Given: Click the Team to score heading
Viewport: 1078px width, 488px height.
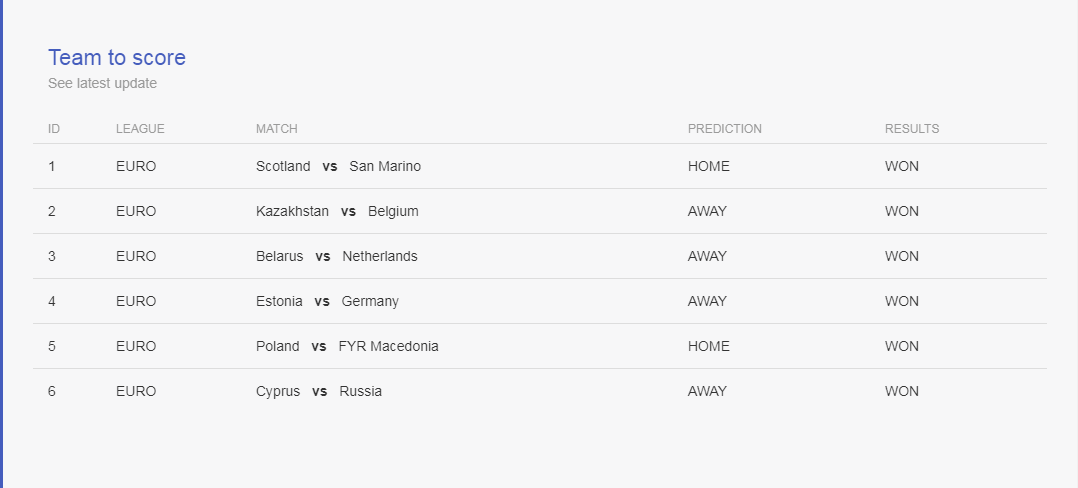Looking at the screenshot, I should (x=117, y=57).
